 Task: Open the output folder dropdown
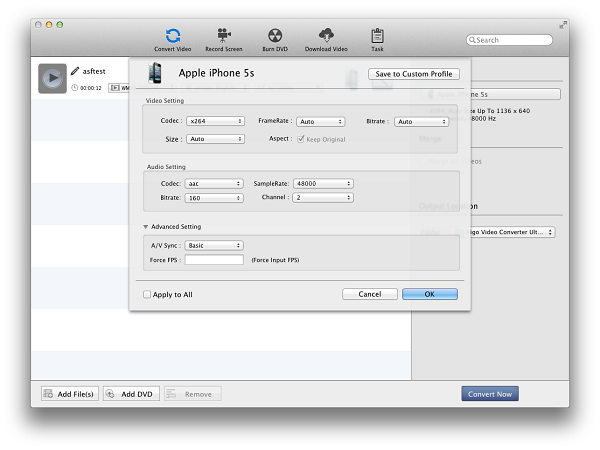click(503, 232)
